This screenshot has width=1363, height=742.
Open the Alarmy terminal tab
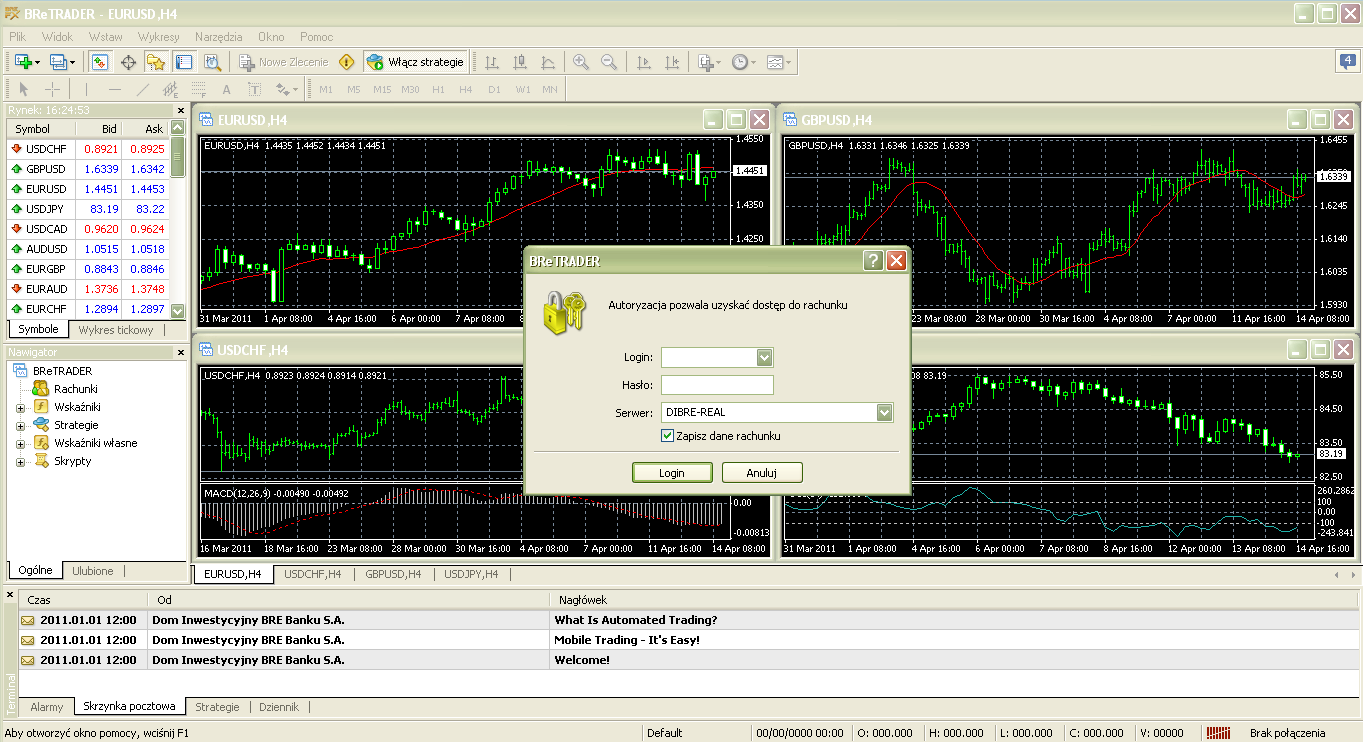[47, 707]
